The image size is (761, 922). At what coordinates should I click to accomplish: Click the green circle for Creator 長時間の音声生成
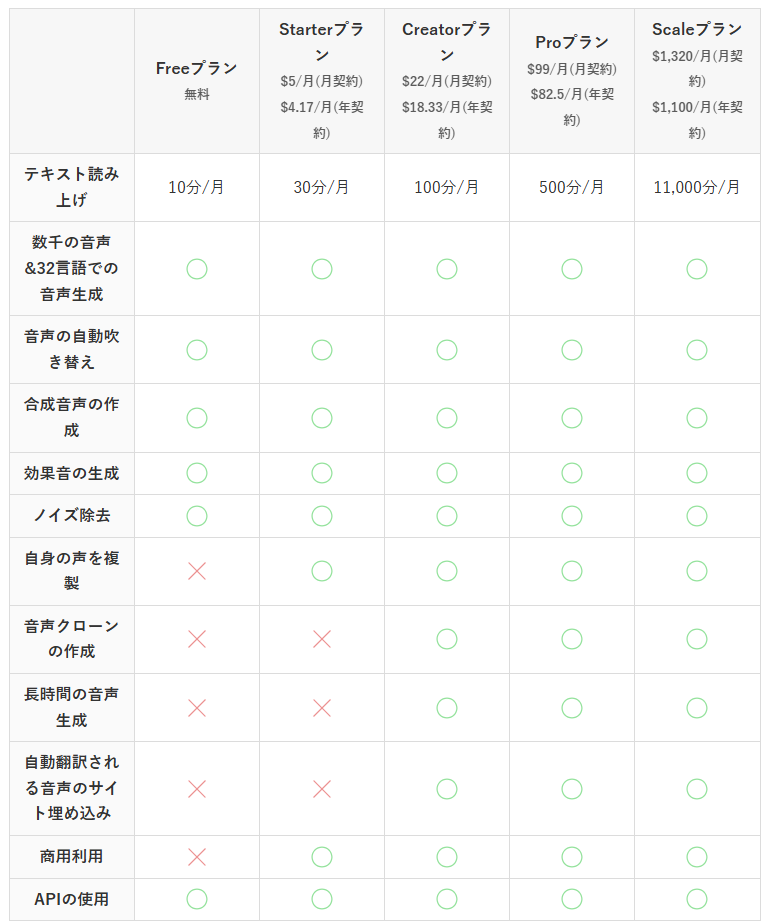click(447, 708)
